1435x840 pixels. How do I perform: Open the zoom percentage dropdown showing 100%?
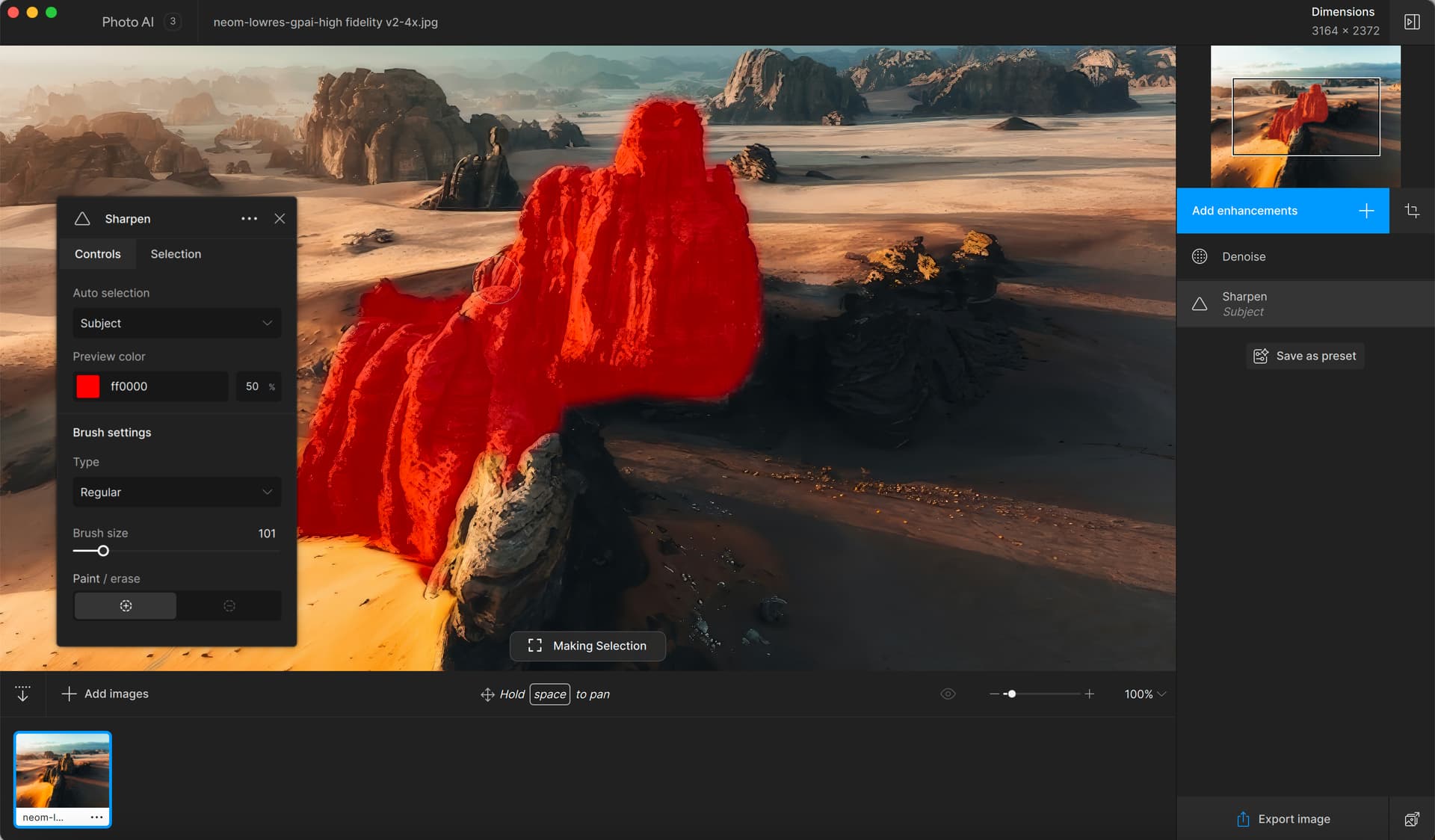coord(1144,694)
